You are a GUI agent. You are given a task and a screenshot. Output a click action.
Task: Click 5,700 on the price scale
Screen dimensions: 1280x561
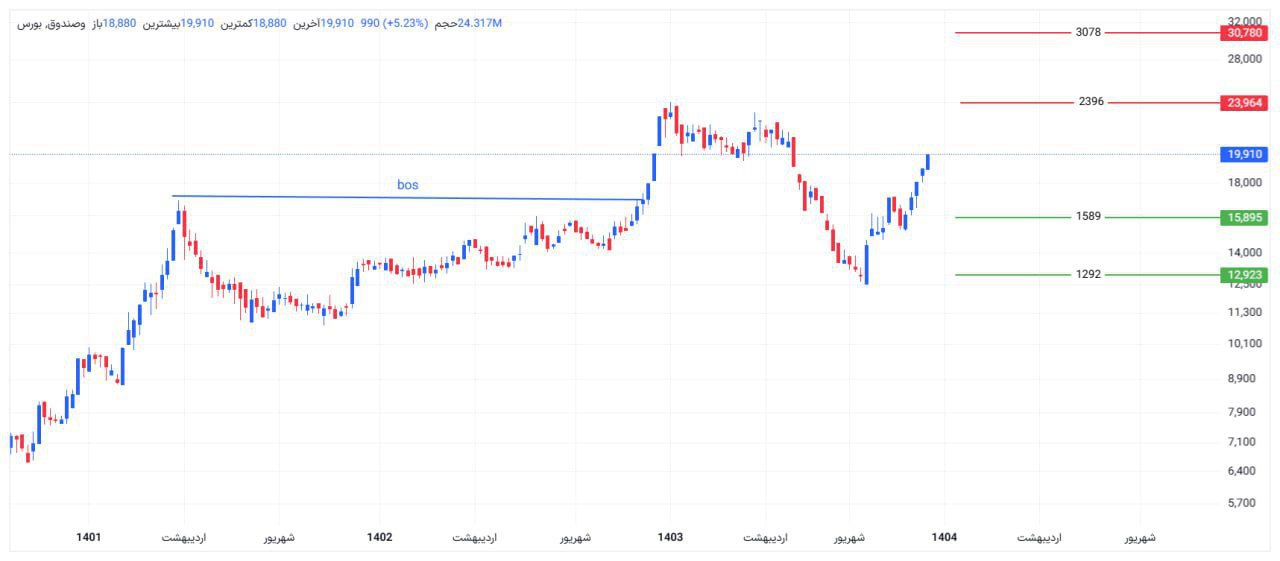coord(1246,503)
